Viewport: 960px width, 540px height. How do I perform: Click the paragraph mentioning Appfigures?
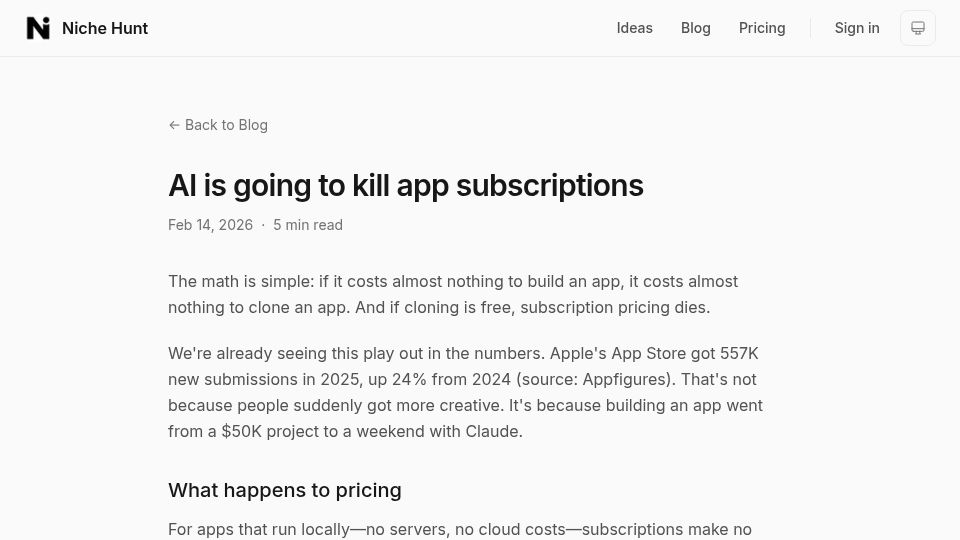[x=465, y=392]
